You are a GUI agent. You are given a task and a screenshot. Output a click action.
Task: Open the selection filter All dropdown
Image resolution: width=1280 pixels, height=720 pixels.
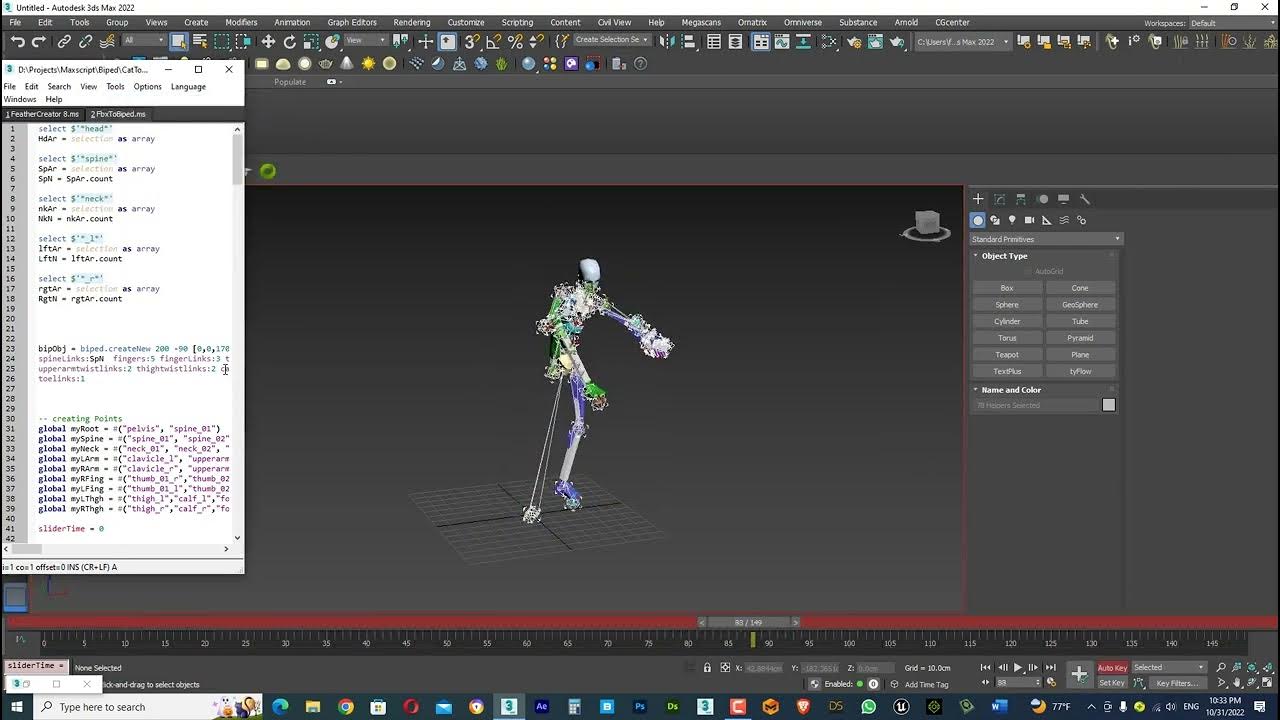coord(144,41)
